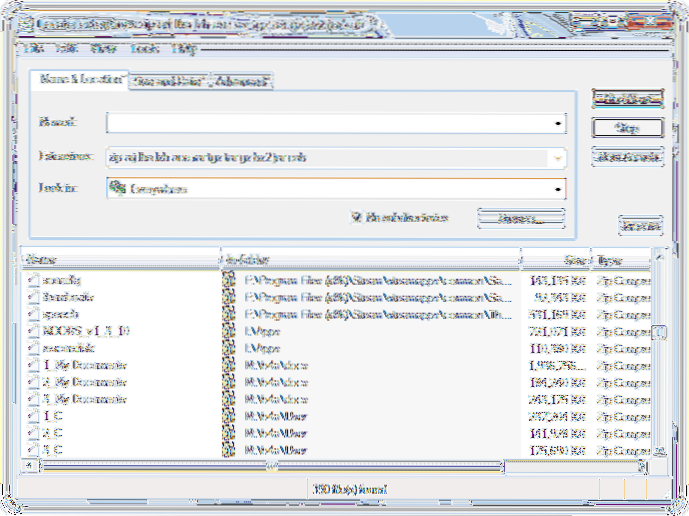Screen dimensions: 689x516
Task: Select the zip file icon for 1_C
Action: click(x=33, y=416)
